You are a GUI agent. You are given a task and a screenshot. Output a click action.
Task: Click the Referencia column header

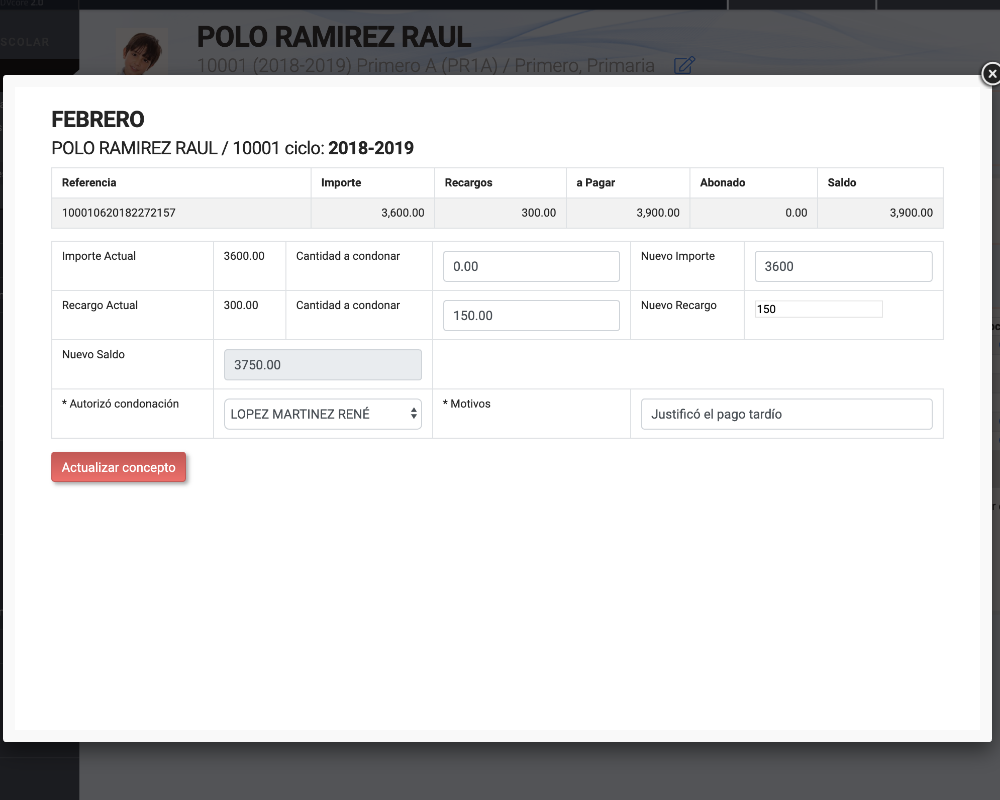[x=89, y=183]
